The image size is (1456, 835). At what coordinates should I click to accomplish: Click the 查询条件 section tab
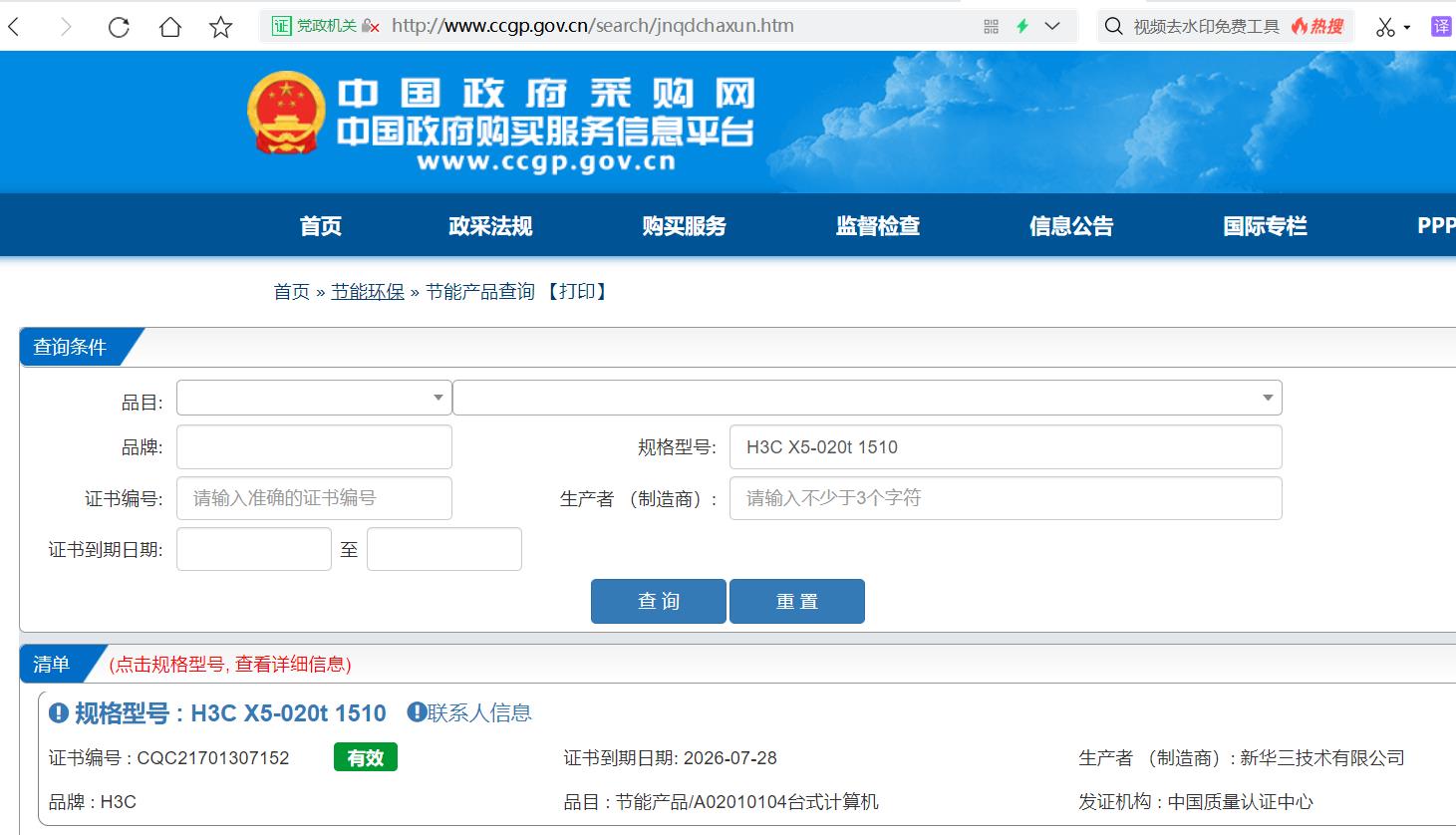(70, 347)
